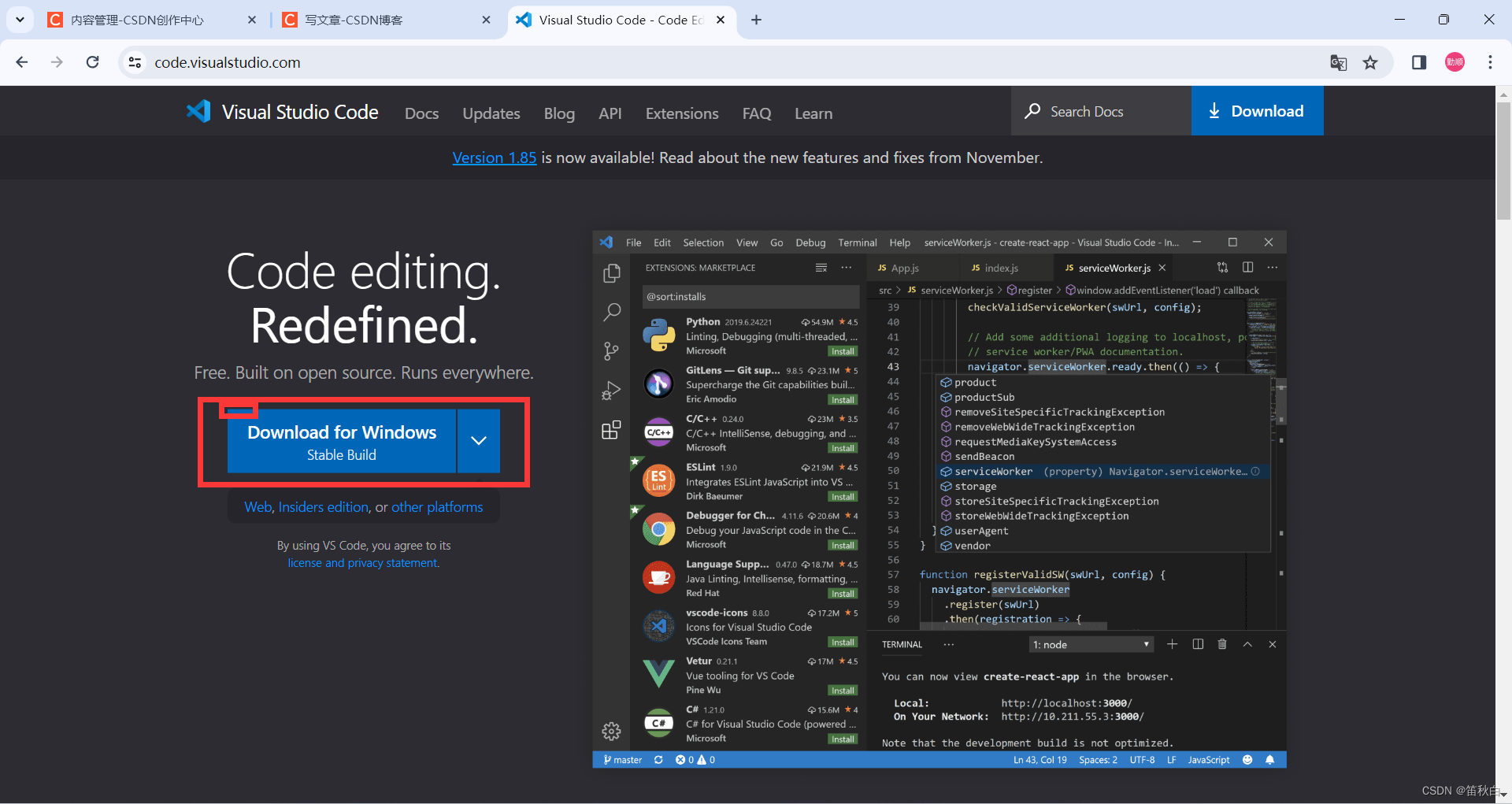The width and height of the screenshot is (1512, 804).
Task: Click the master branch status item
Action: 622,760
